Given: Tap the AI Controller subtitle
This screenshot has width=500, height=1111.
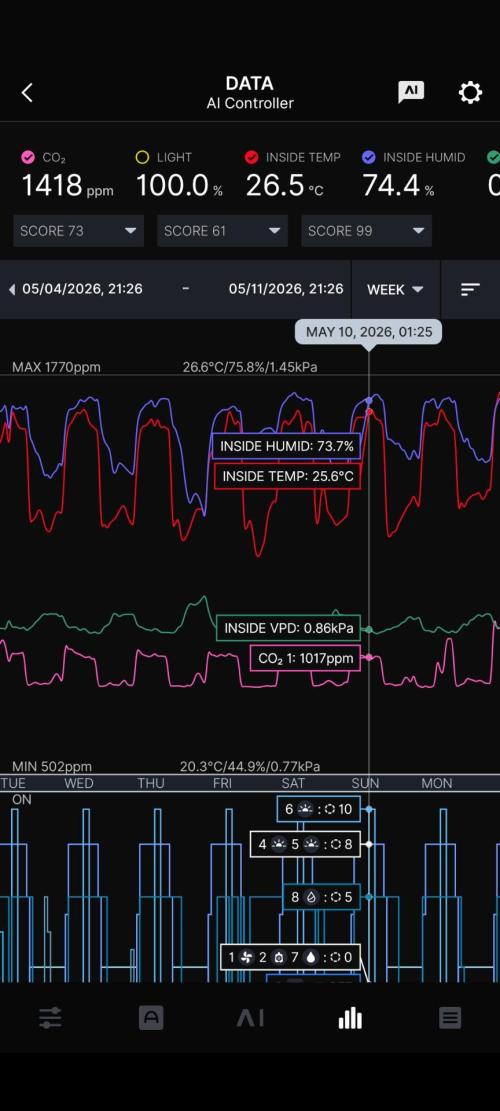Looking at the screenshot, I should 250,103.
